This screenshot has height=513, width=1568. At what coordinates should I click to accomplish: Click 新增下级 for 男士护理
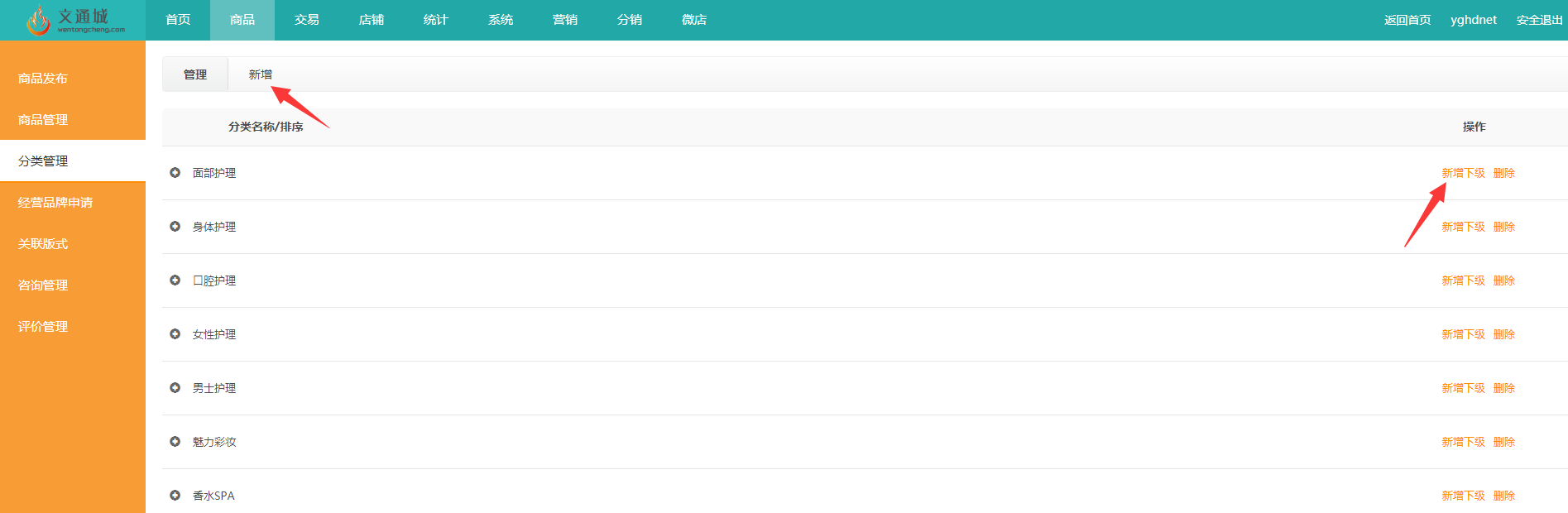1463,388
